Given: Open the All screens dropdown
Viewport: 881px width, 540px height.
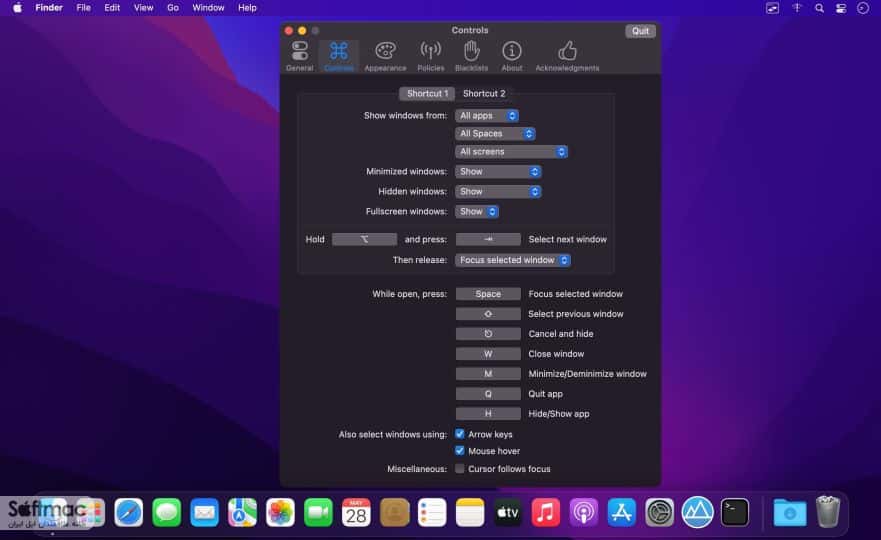Looking at the screenshot, I should [511, 152].
